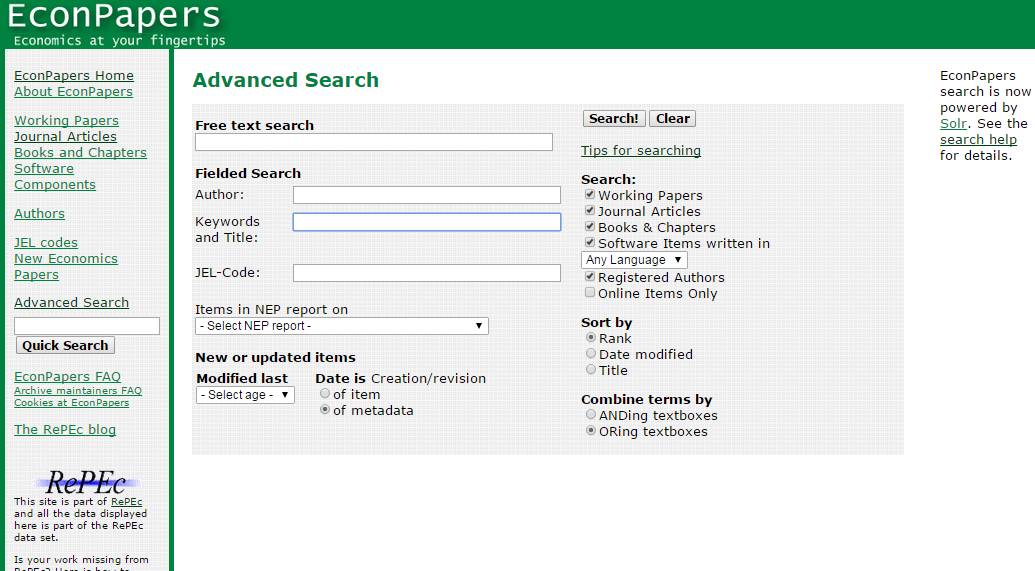Click the Clear button

click(673, 119)
